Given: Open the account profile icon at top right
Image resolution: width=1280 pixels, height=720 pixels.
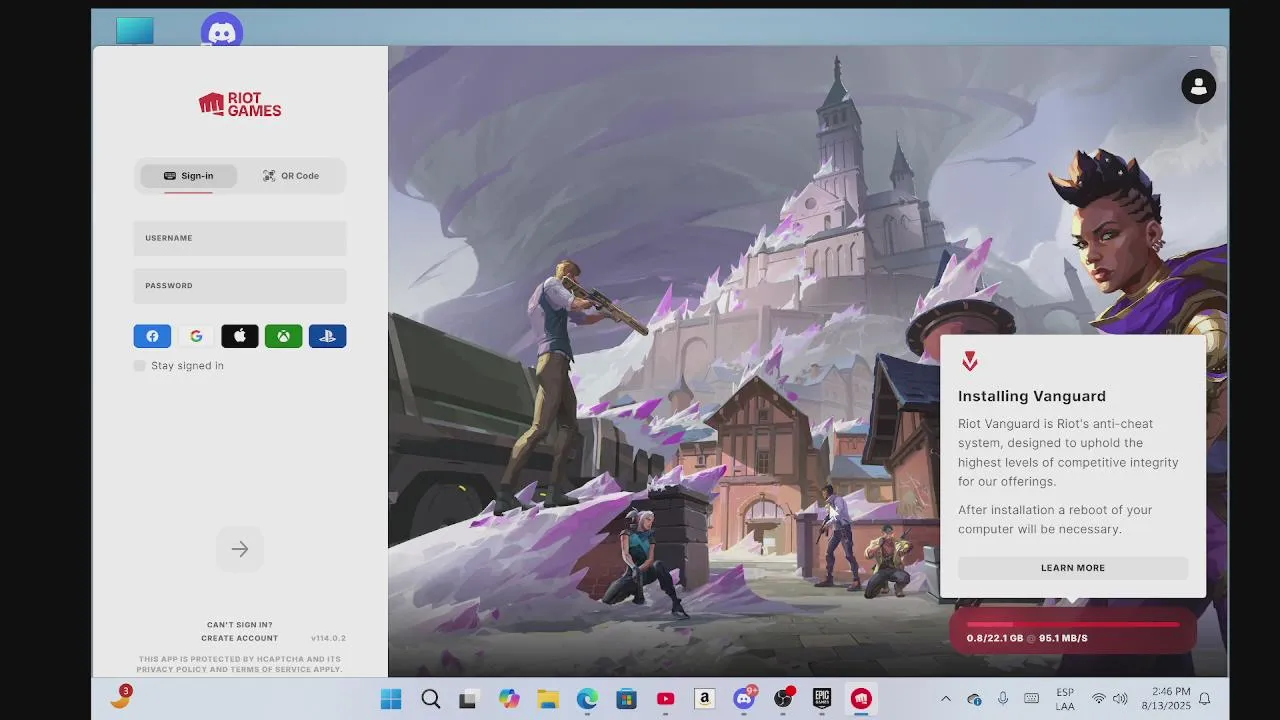Looking at the screenshot, I should point(1198,86).
